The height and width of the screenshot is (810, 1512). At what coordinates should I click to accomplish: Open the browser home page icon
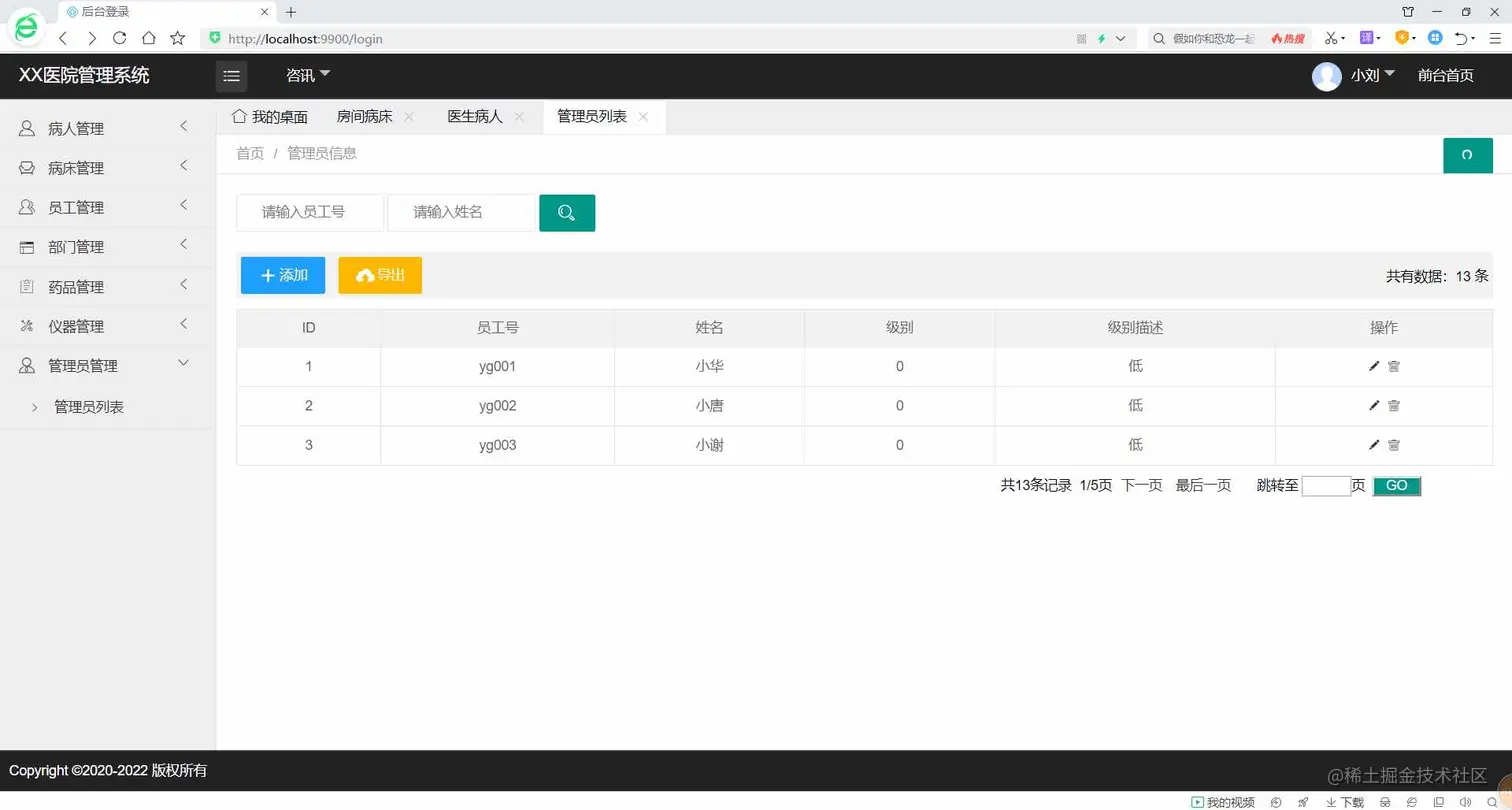point(148,39)
